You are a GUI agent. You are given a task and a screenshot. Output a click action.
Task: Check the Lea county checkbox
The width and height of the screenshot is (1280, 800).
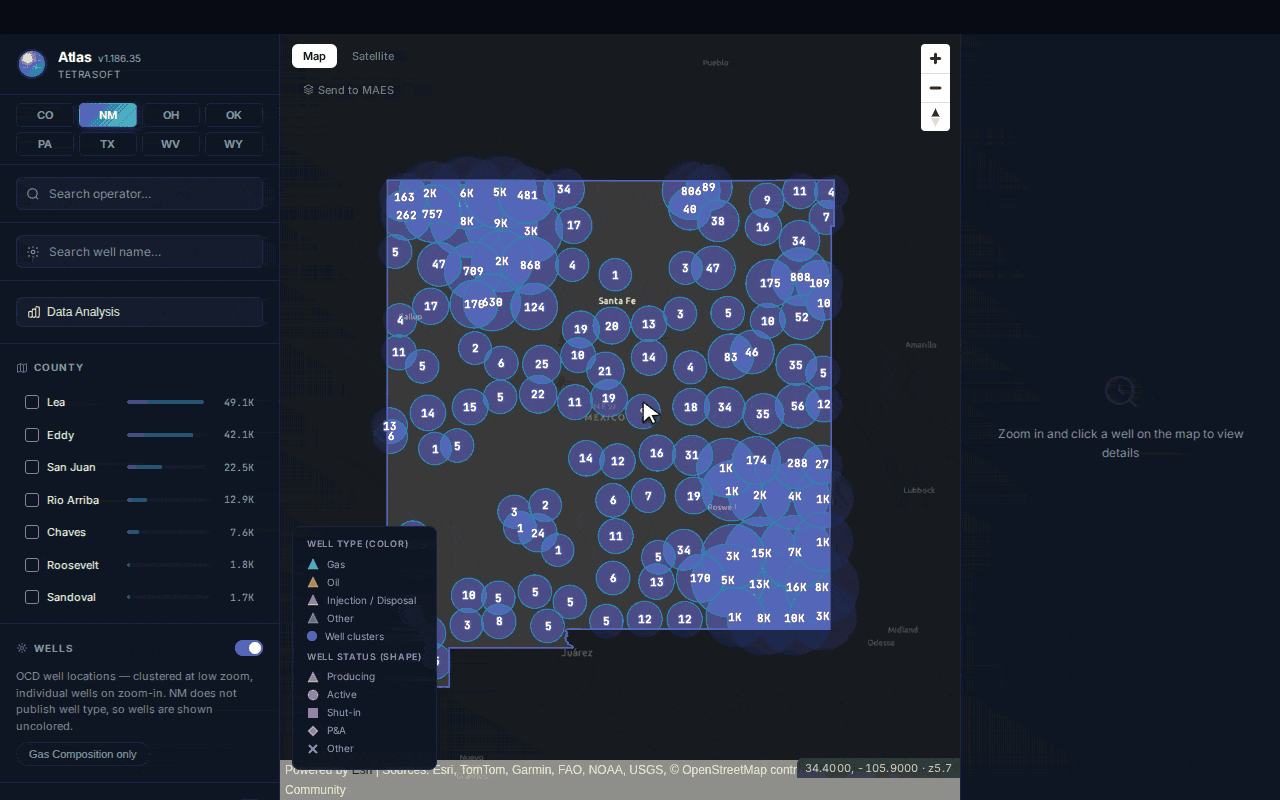pos(32,402)
